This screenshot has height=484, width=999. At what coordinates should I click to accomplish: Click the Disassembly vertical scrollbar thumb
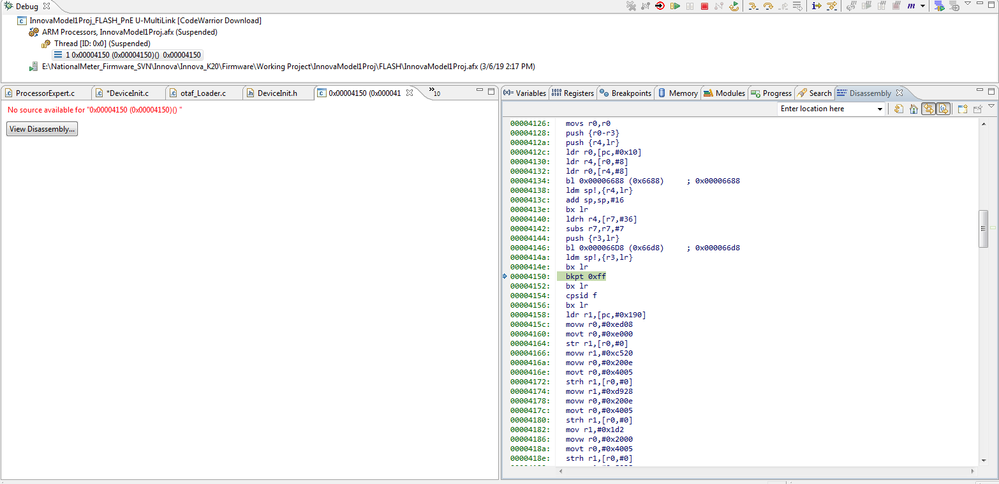(x=982, y=227)
